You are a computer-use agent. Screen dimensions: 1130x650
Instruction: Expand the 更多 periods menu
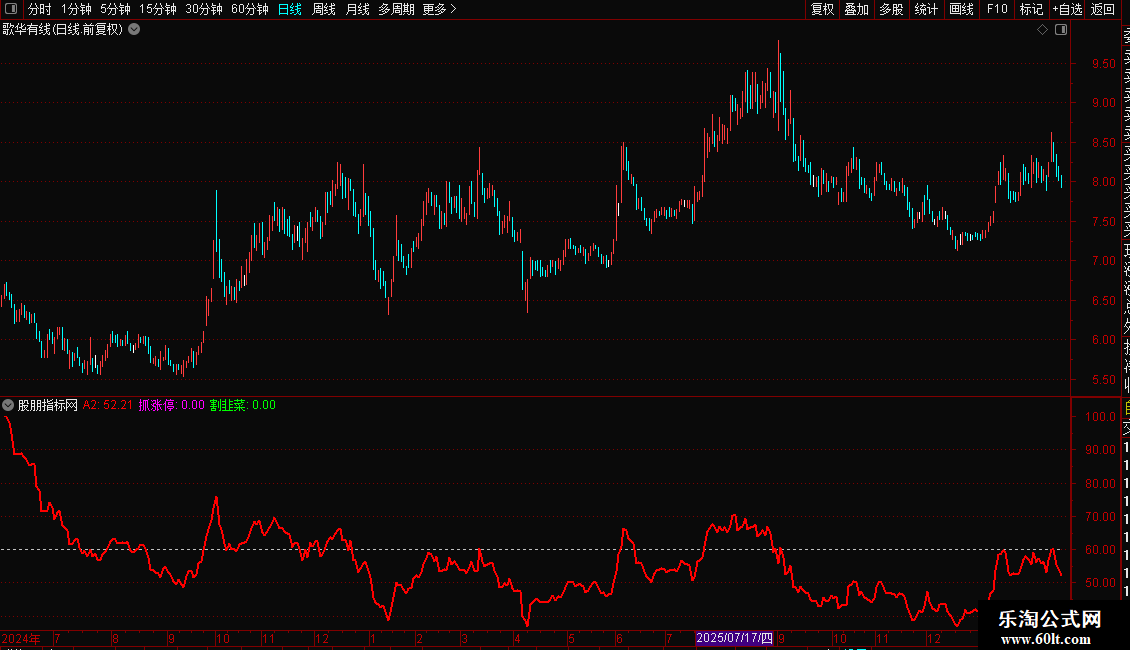(x=440, y=9)
